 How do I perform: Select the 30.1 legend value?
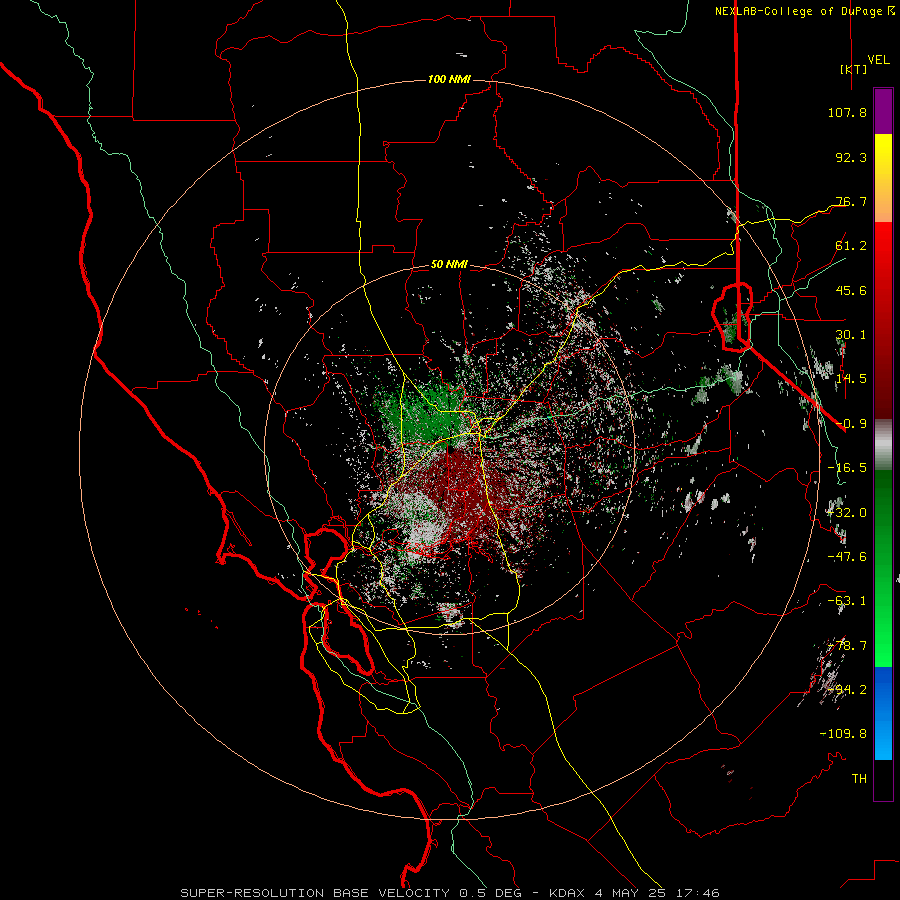click(x=851, y=335)
